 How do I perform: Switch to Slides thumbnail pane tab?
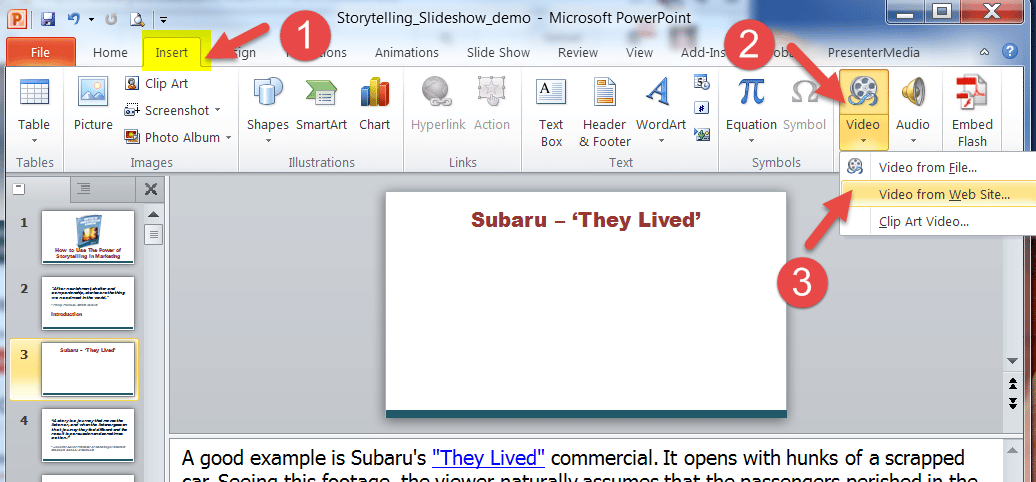pos(39,189)
